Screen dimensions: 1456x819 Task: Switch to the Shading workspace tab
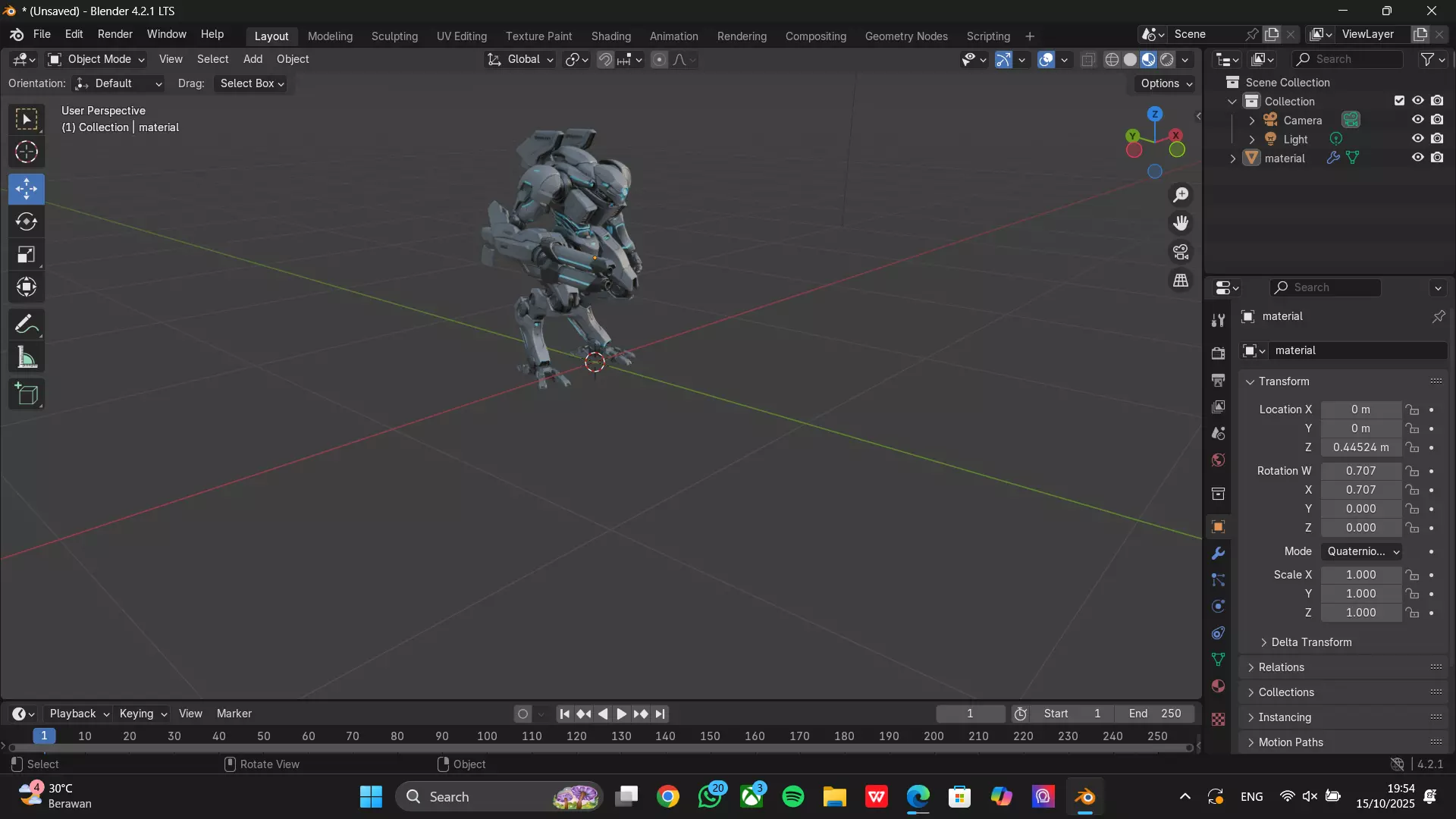(610, 36)
